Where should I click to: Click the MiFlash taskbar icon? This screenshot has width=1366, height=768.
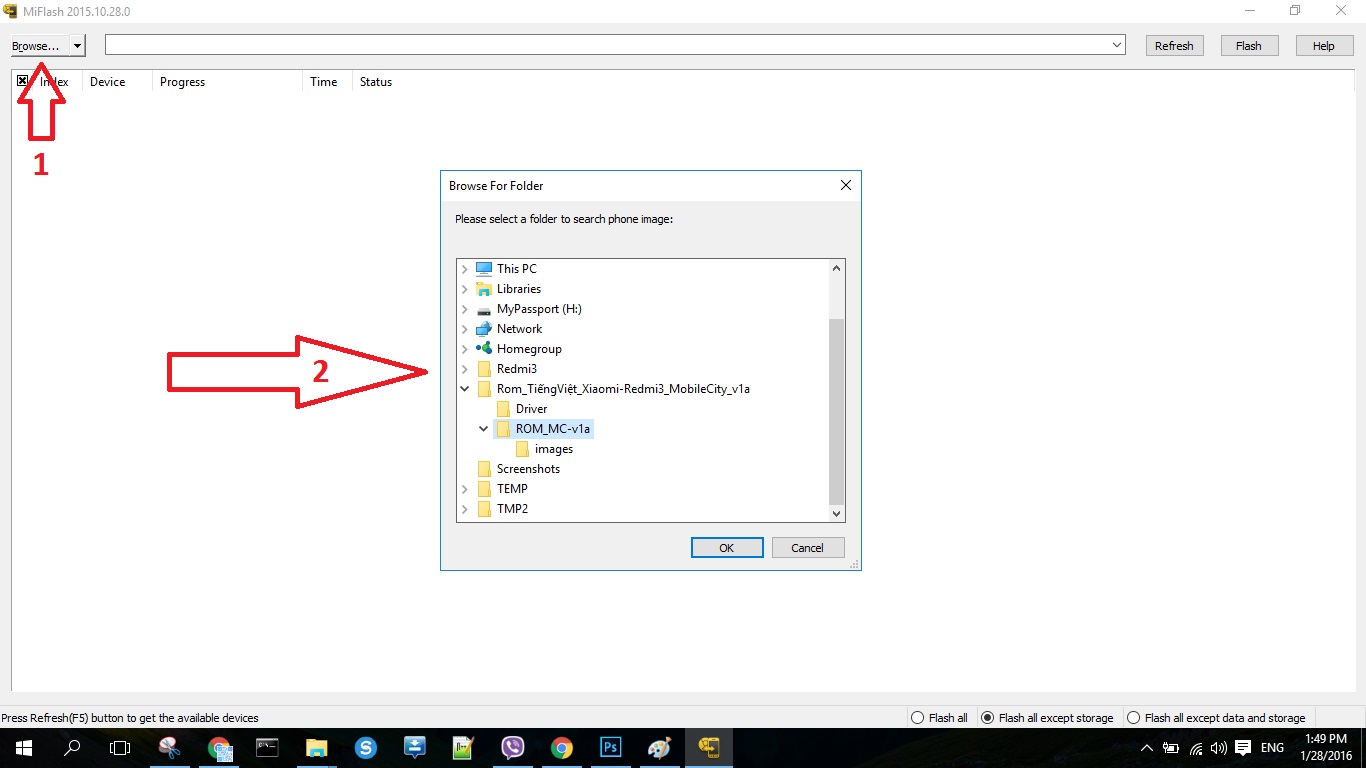(709, 748)
